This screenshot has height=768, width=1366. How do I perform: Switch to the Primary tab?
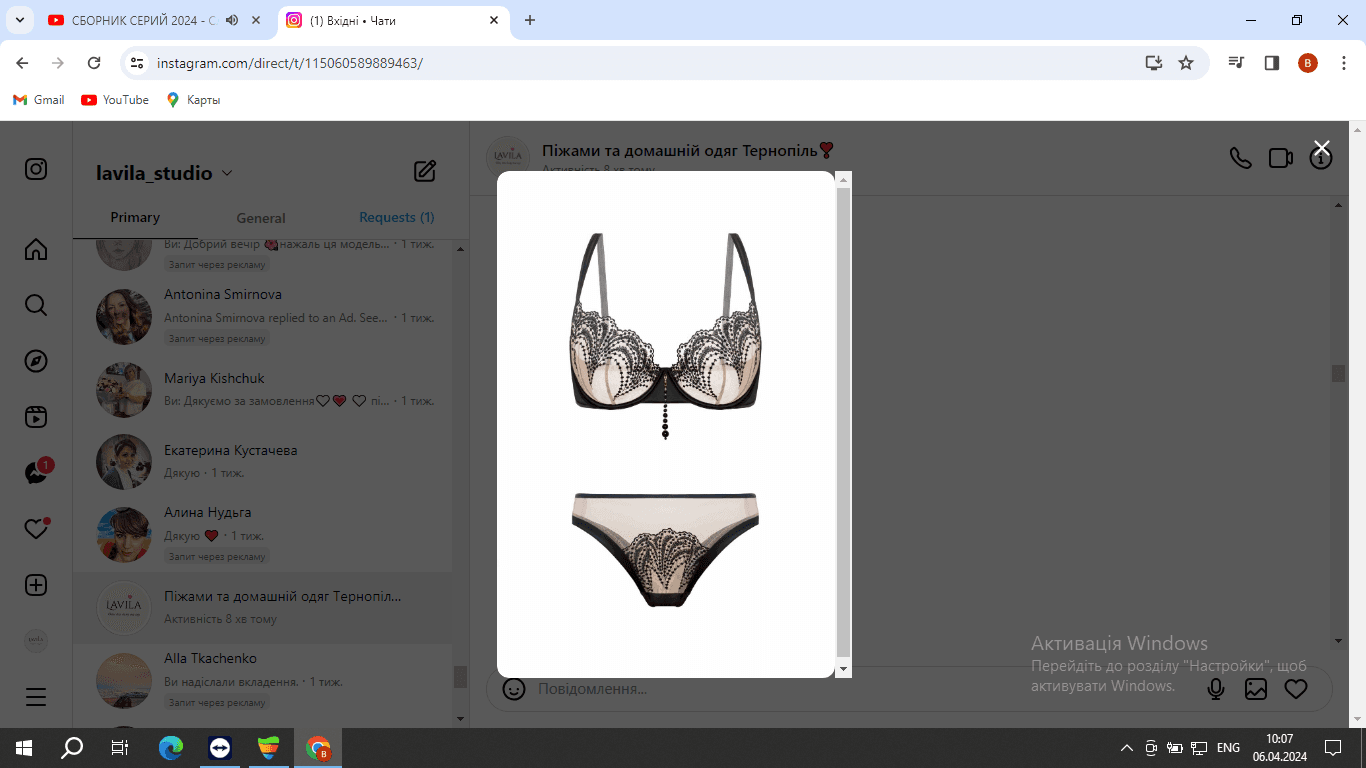[x=135, y=217]
